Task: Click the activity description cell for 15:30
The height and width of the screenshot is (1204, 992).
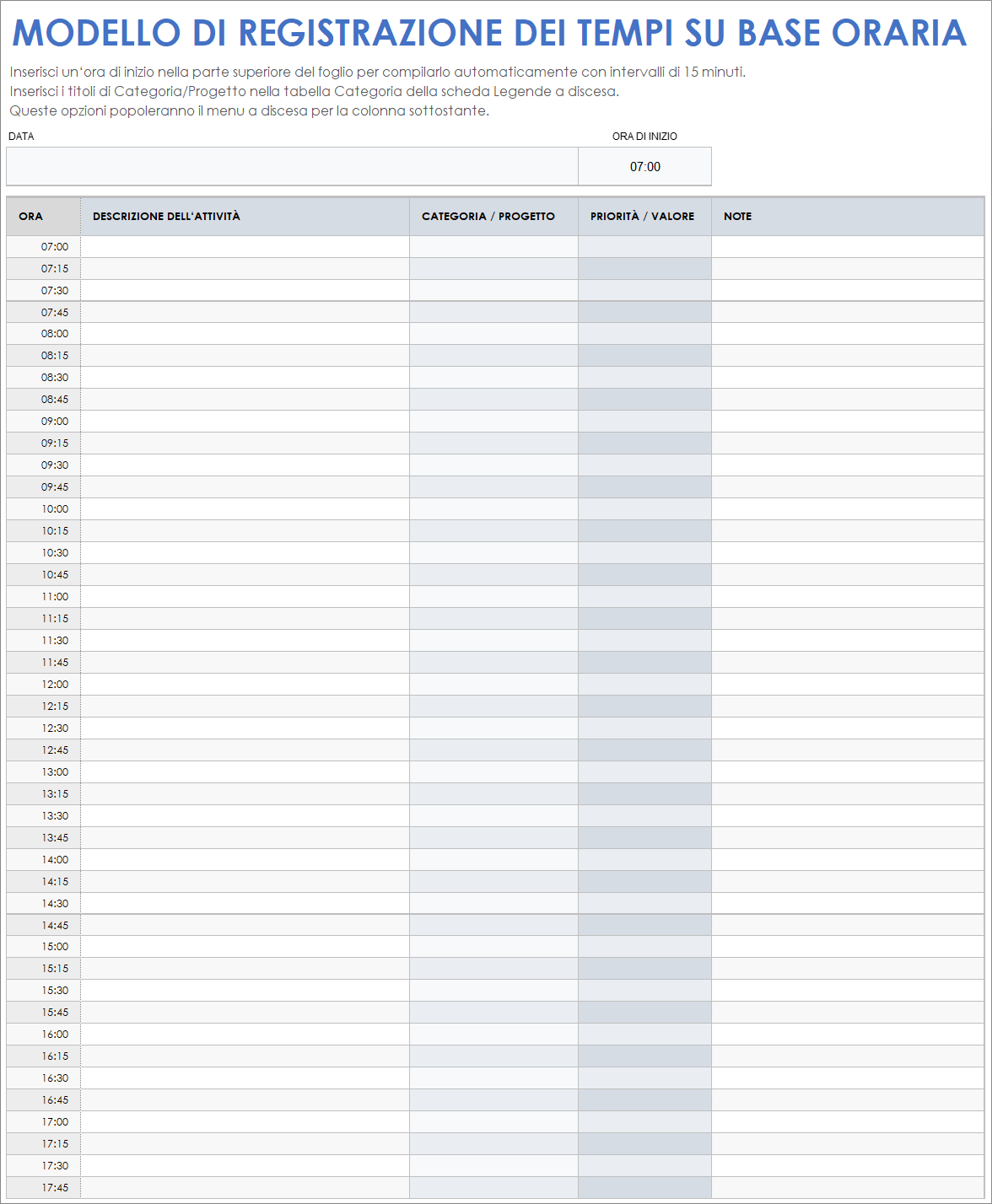Action: pyautogui.click(x=245, y=991)
